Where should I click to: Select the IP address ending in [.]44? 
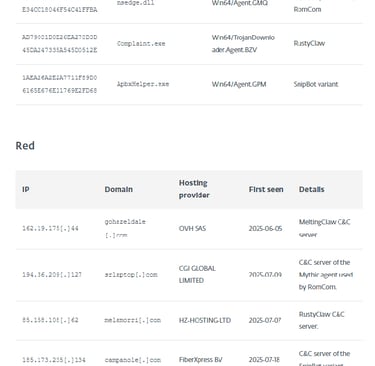(50, 228)
